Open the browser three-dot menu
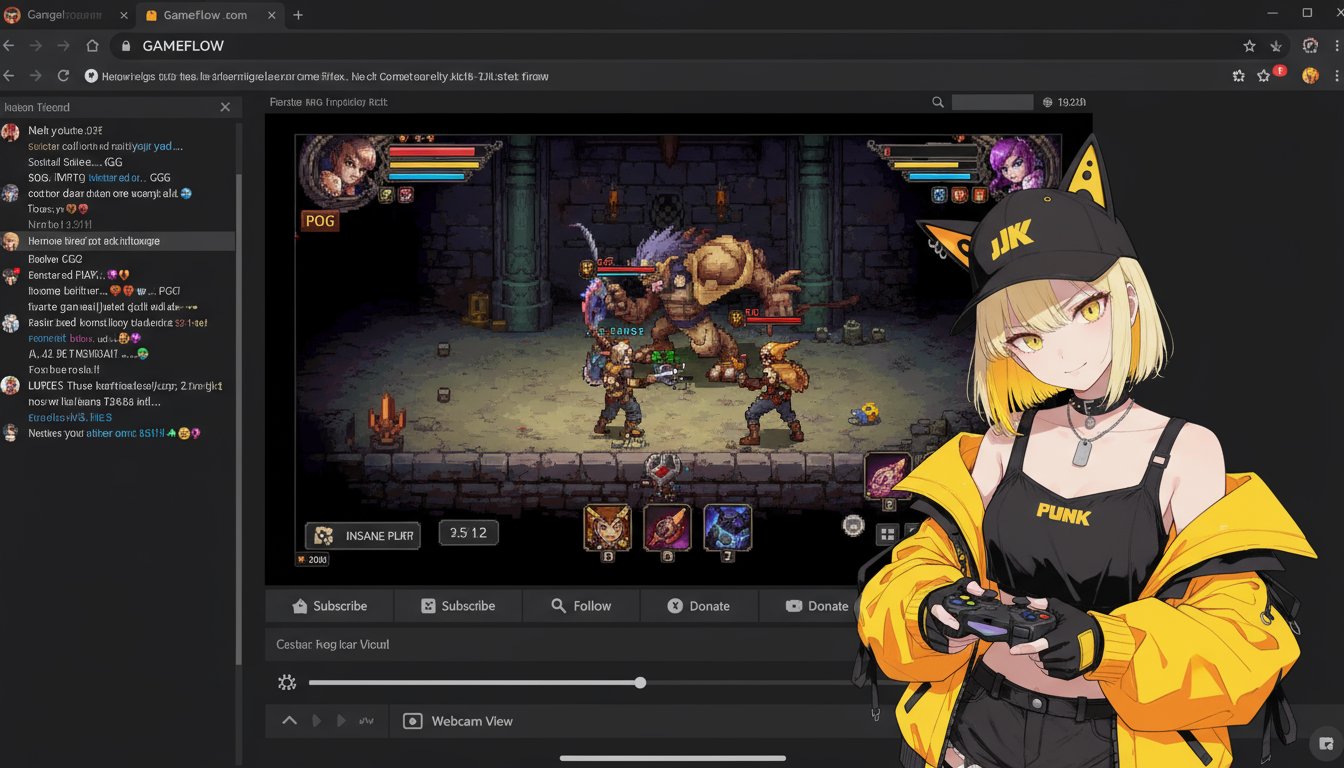 (1338, 46)
